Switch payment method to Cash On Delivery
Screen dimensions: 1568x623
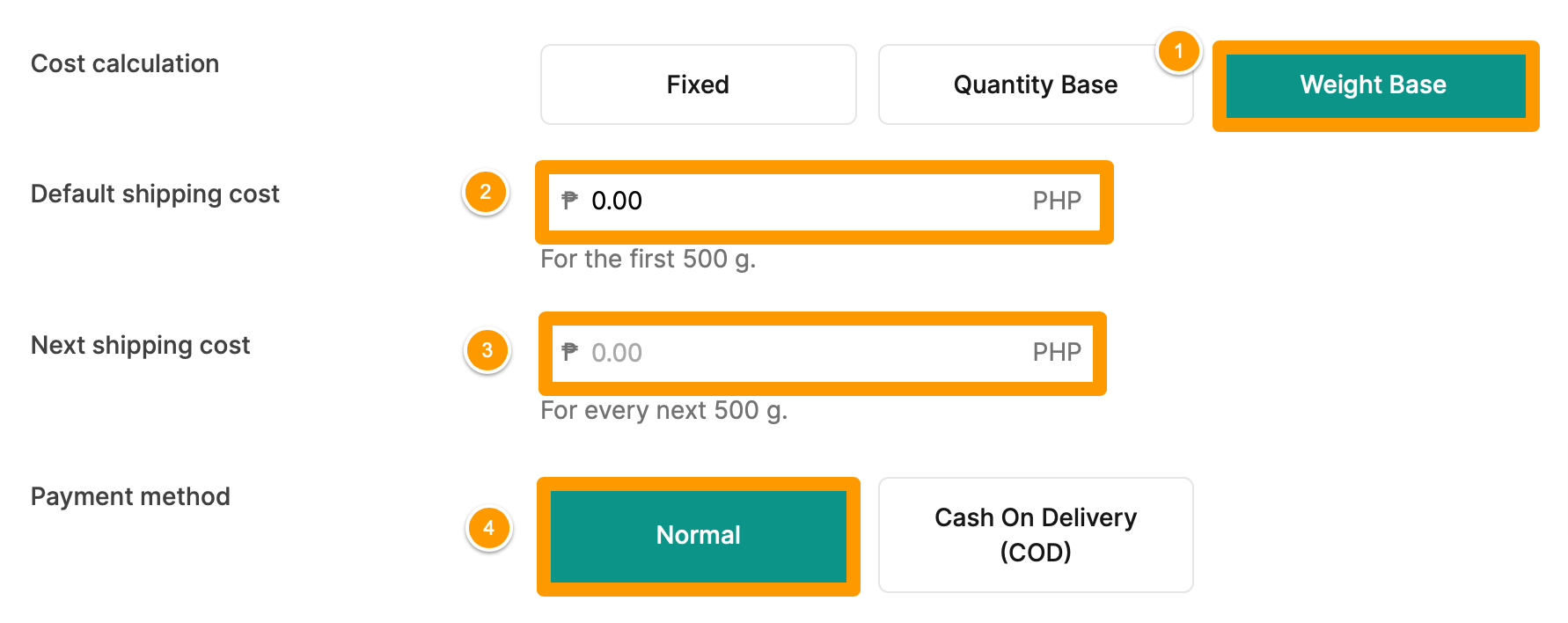(x=1036, y=535)
